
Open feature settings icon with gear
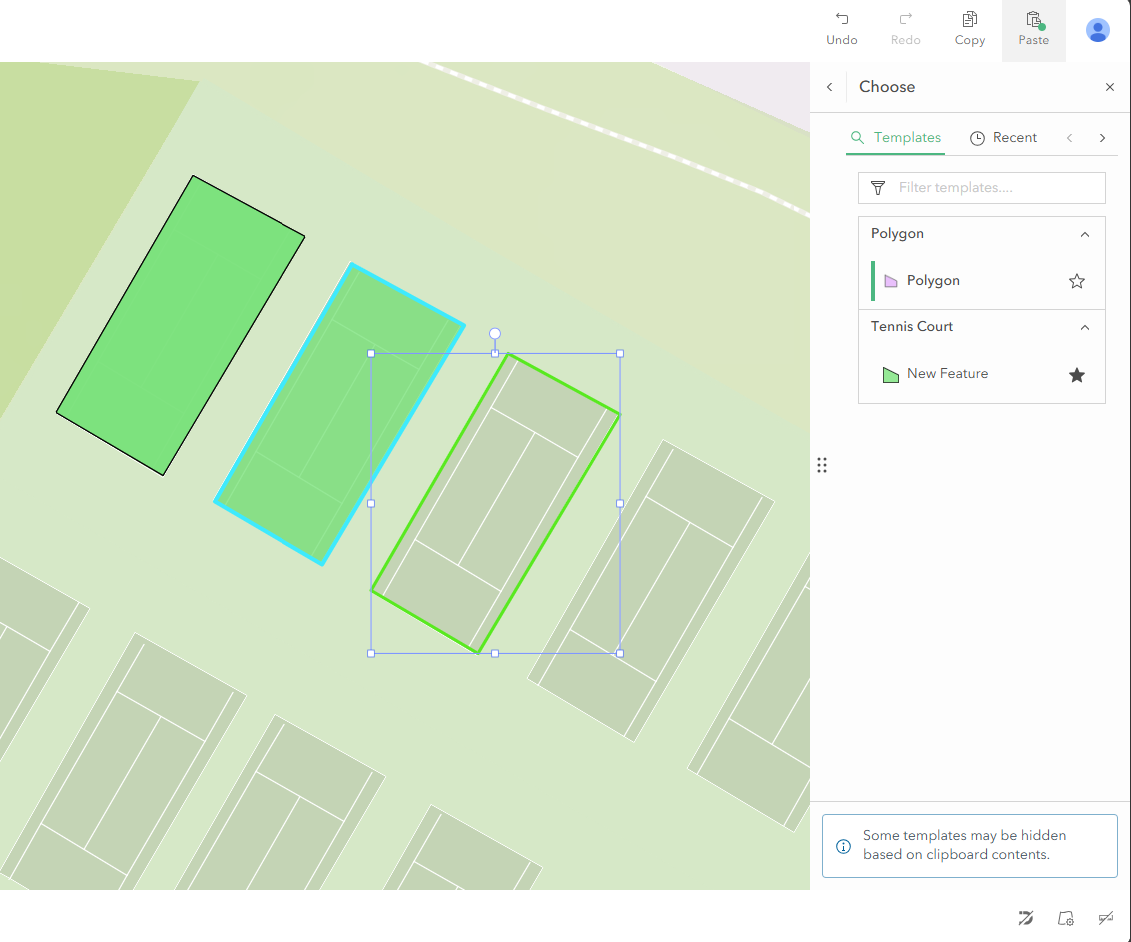[1065, 918]
